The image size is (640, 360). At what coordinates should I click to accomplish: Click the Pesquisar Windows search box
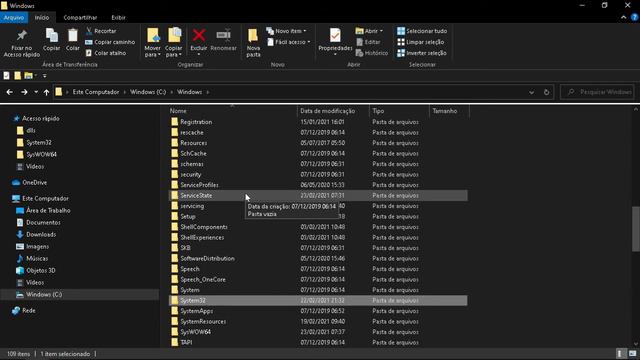598,92
